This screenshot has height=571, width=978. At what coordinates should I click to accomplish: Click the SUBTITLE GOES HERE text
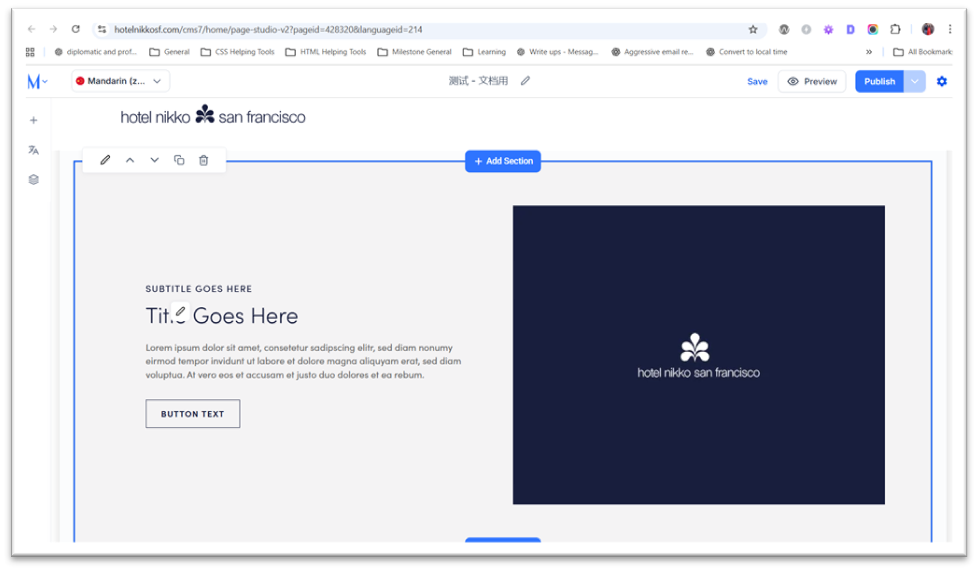pos(199,289)
